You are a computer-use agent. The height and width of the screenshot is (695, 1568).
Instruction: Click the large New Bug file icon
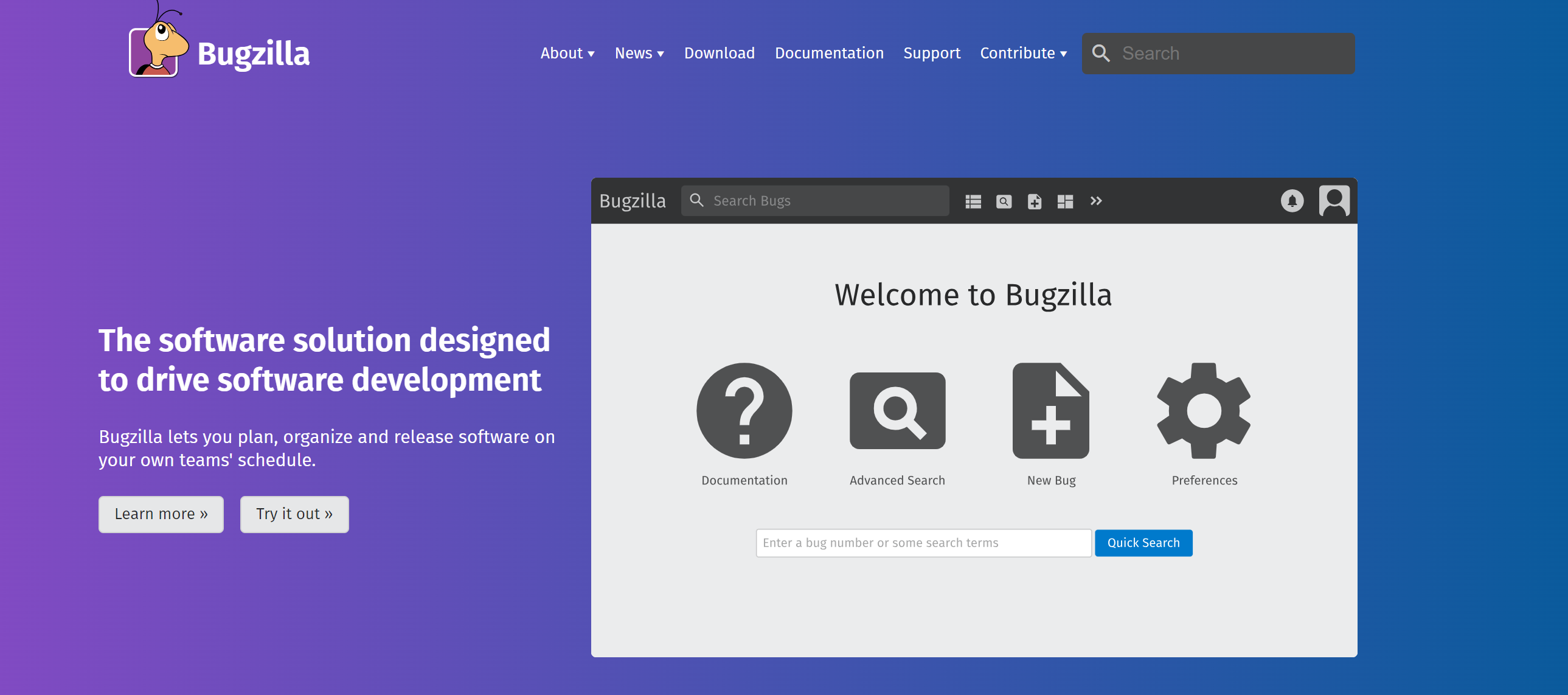pos(1050,411)
